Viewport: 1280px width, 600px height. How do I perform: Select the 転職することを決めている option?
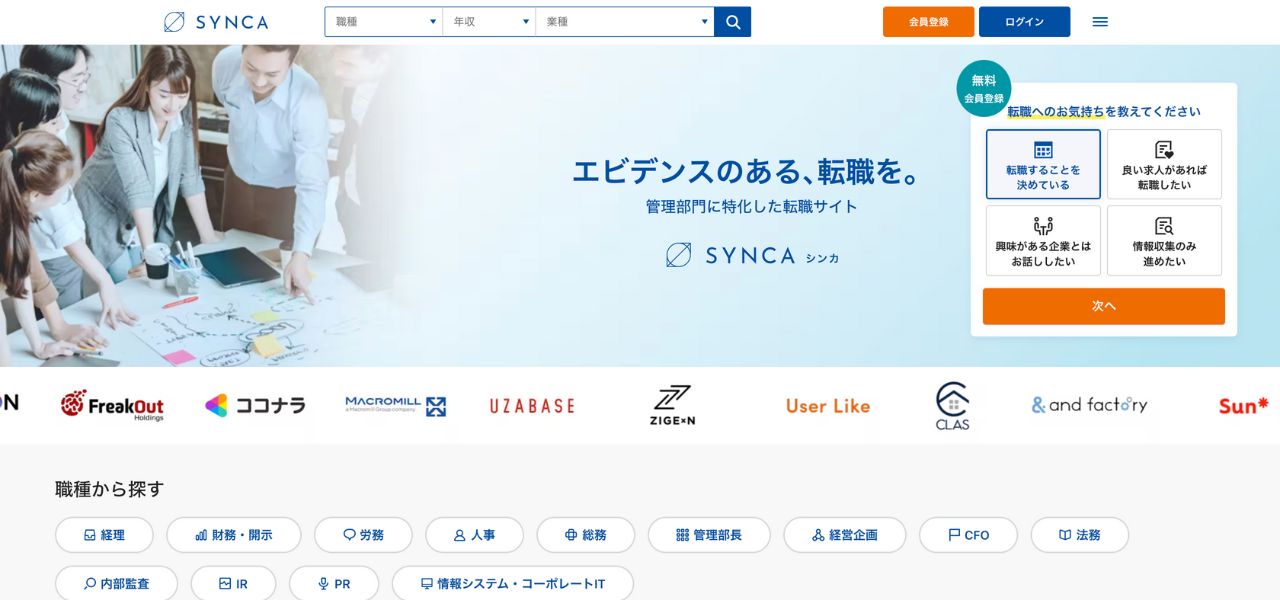pos(1043,164)
